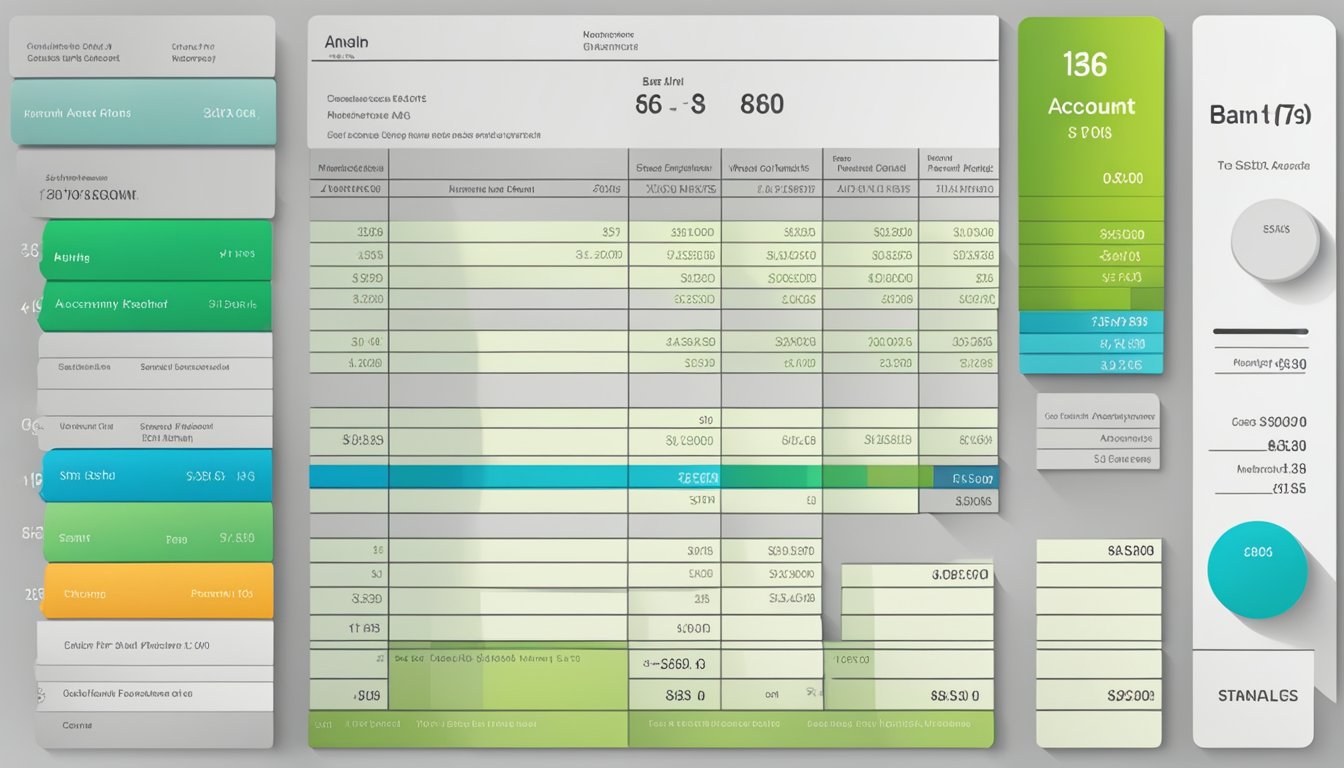Open the green panel below the blue sidebar panel
This screenshot has width=1344, height=768.
158,533
